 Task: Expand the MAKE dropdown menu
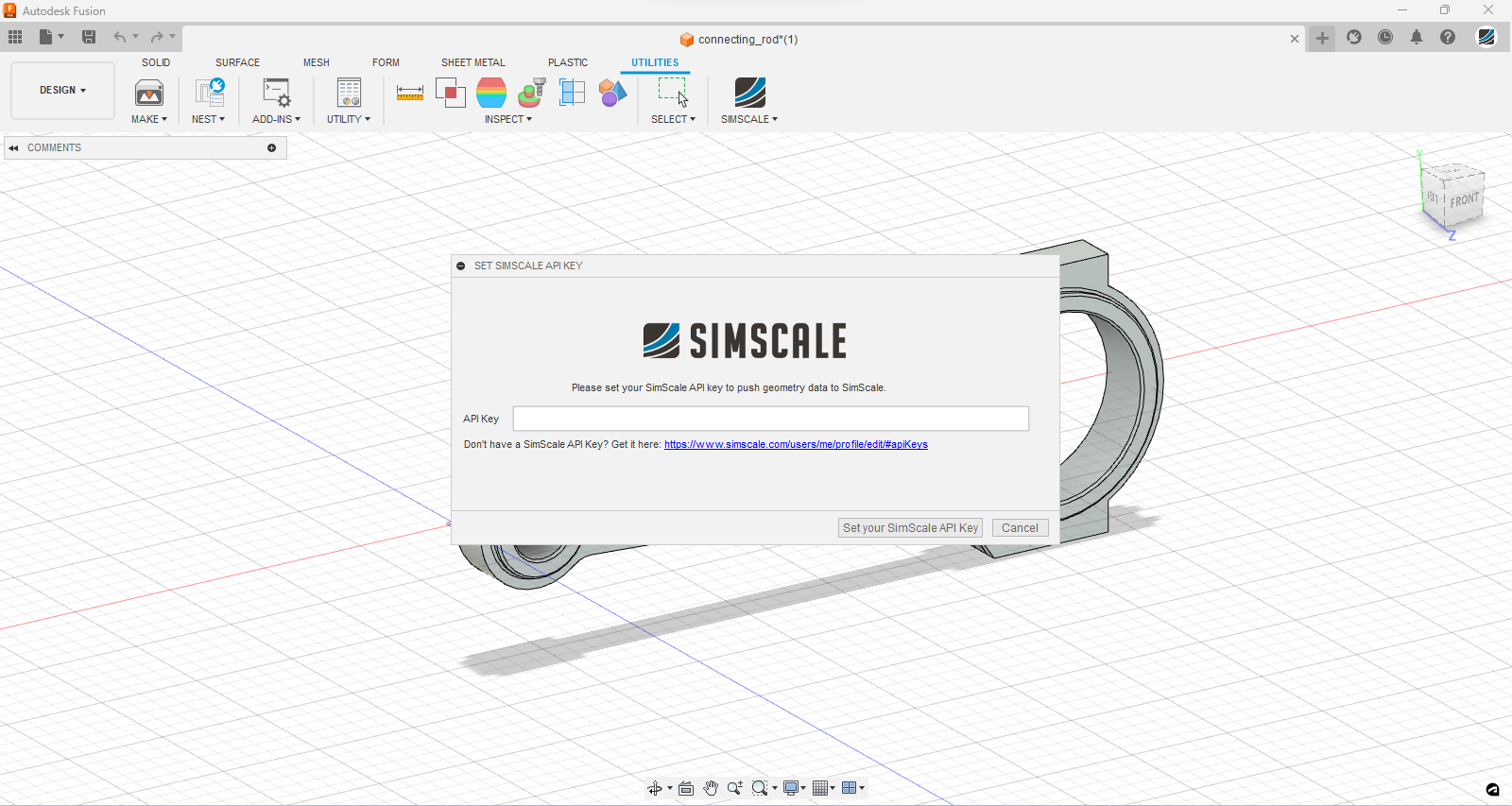pyautogui.click(x=149, y=119)
